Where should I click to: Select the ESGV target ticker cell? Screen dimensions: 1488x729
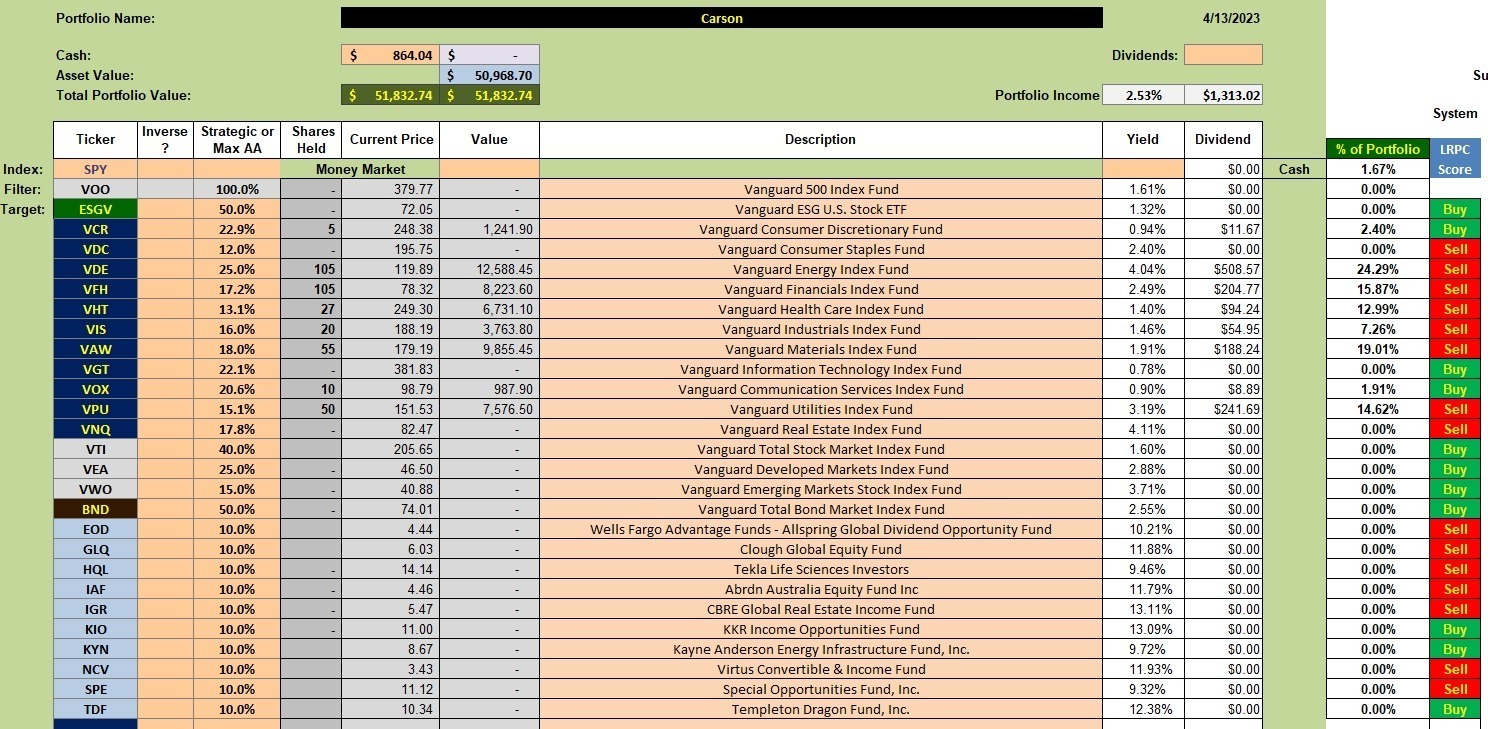point(95,209)
